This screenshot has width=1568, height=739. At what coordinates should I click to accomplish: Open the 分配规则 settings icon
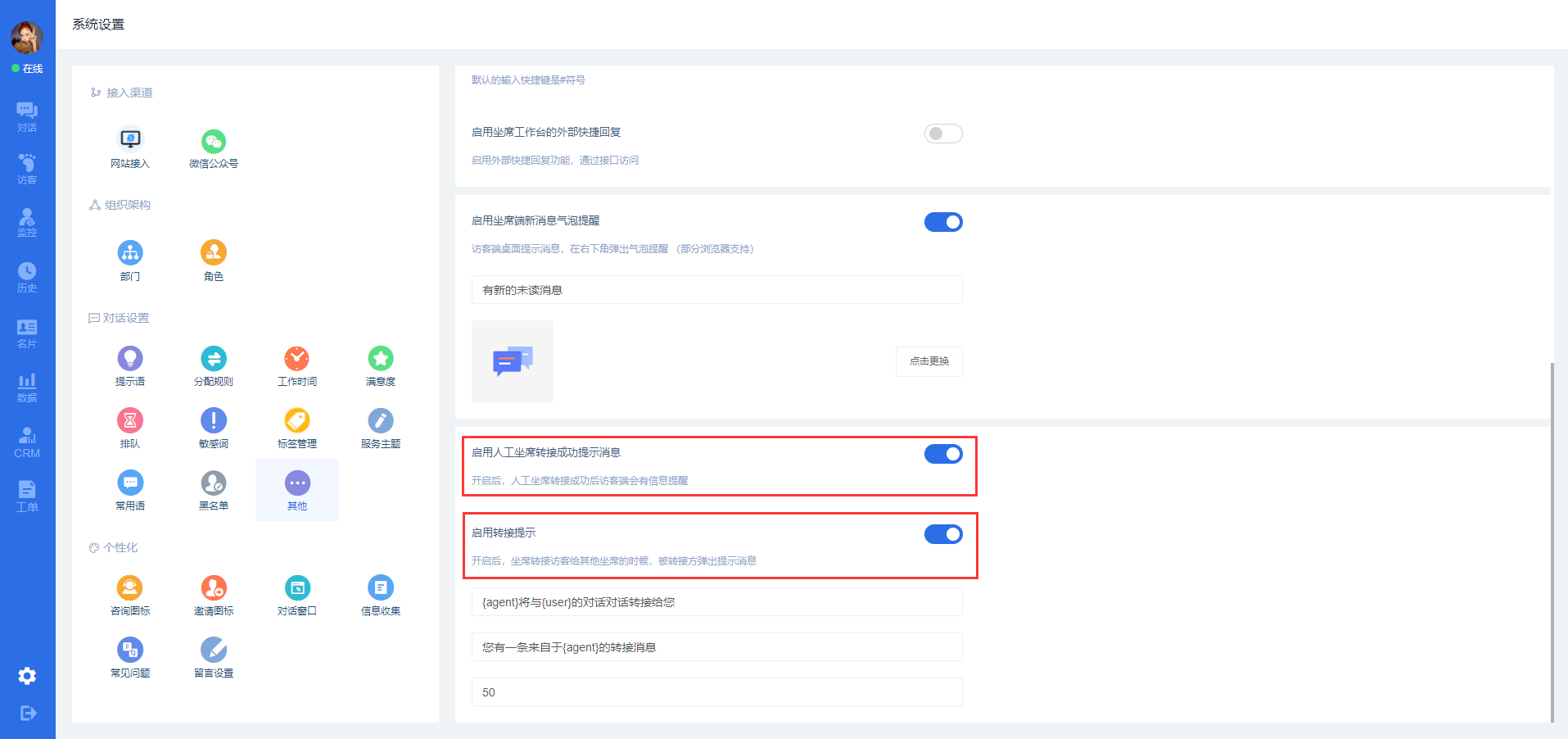pyautogui.click(x=214, y=359)
